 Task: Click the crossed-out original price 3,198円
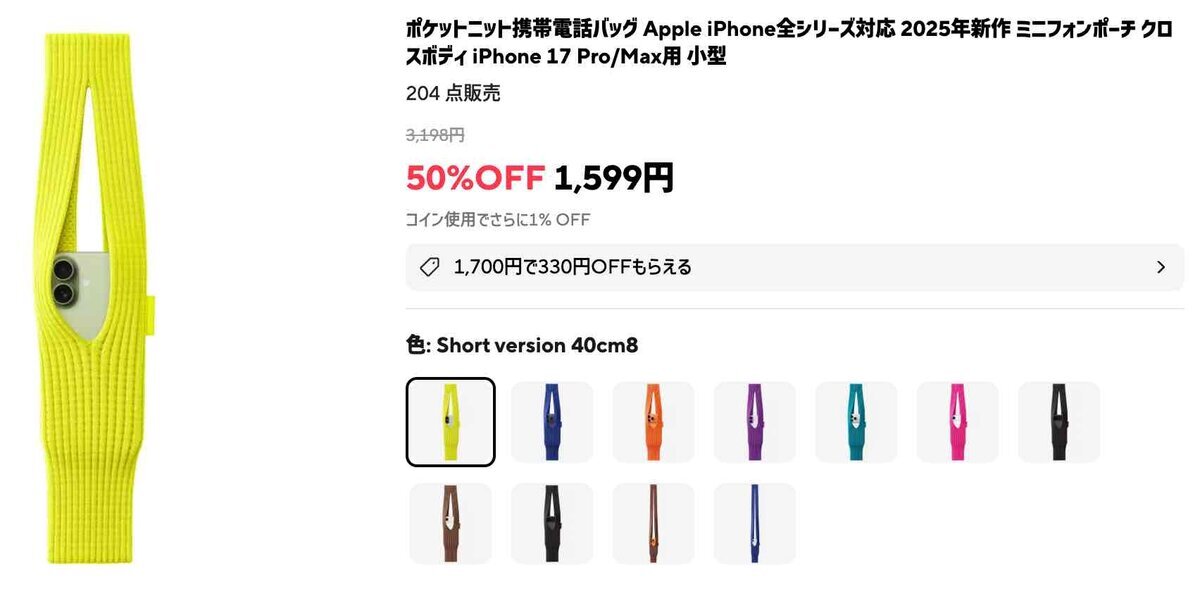coord(432,134)
